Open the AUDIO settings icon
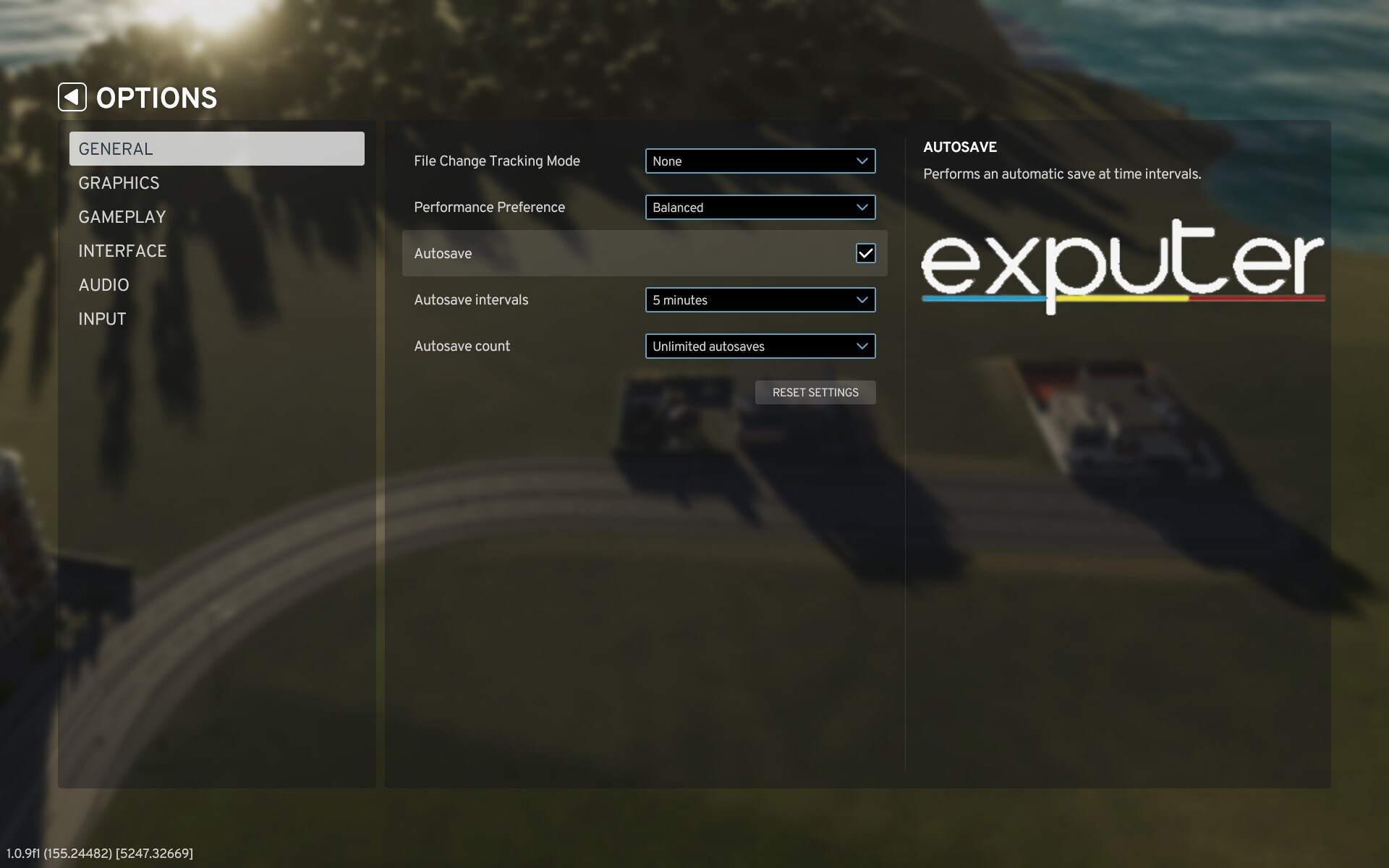This screenshot has width=1389, height=868. tap(104, 284)
